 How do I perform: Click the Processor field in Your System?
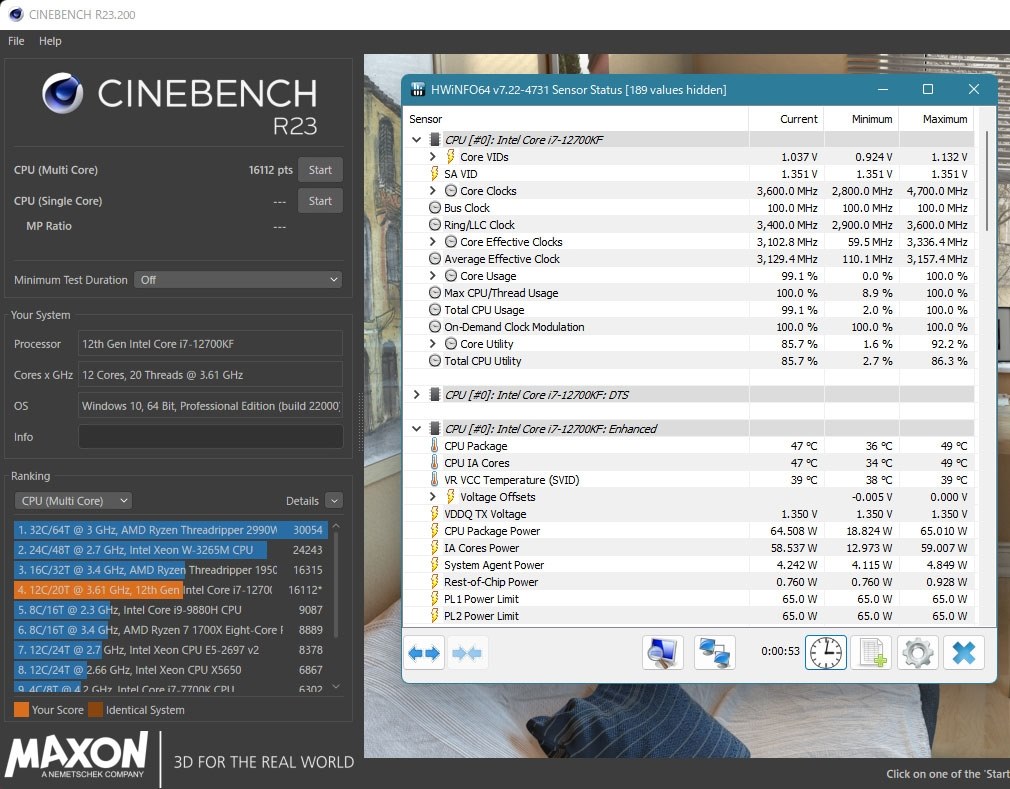click(x=210, y=344)
